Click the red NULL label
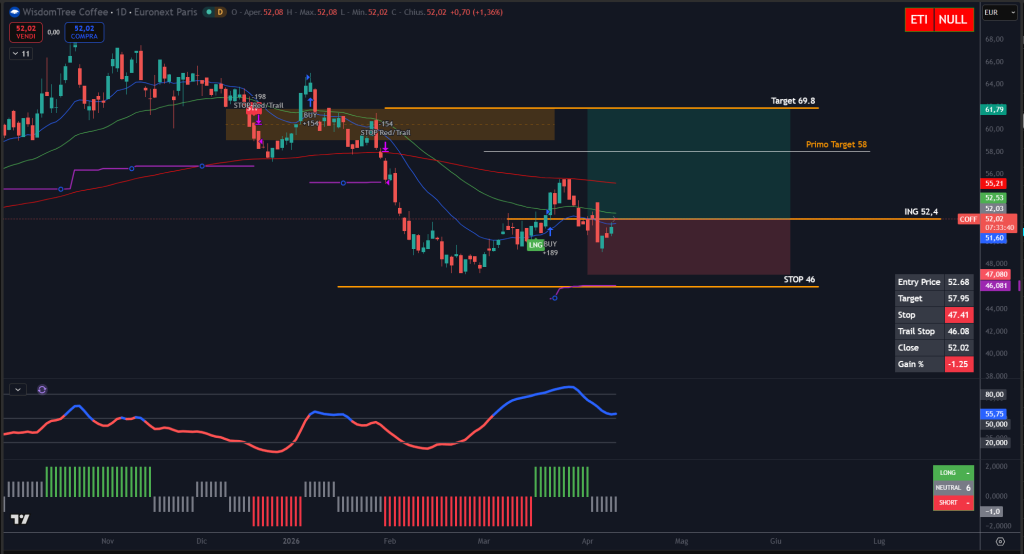The width and height of the screenshot is (1024, 554). click(x=953, y=20)
